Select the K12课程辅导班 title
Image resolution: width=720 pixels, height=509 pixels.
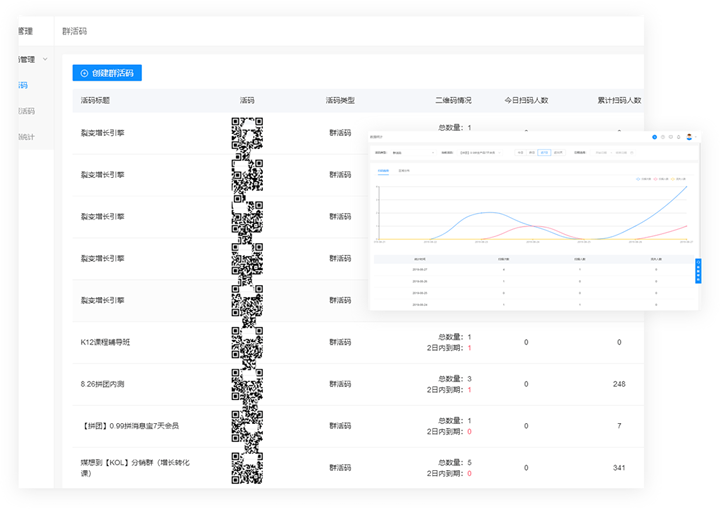tap(105, 342)
